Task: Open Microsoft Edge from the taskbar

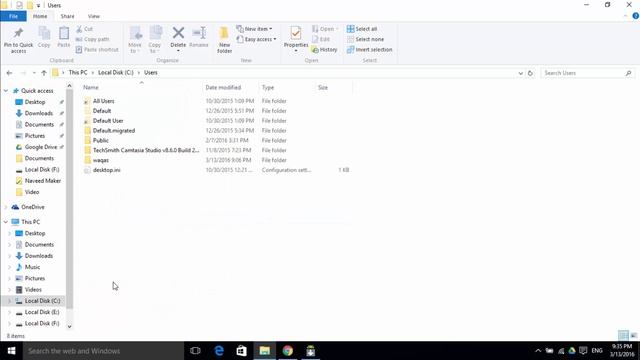Action: tap(219, 351)
